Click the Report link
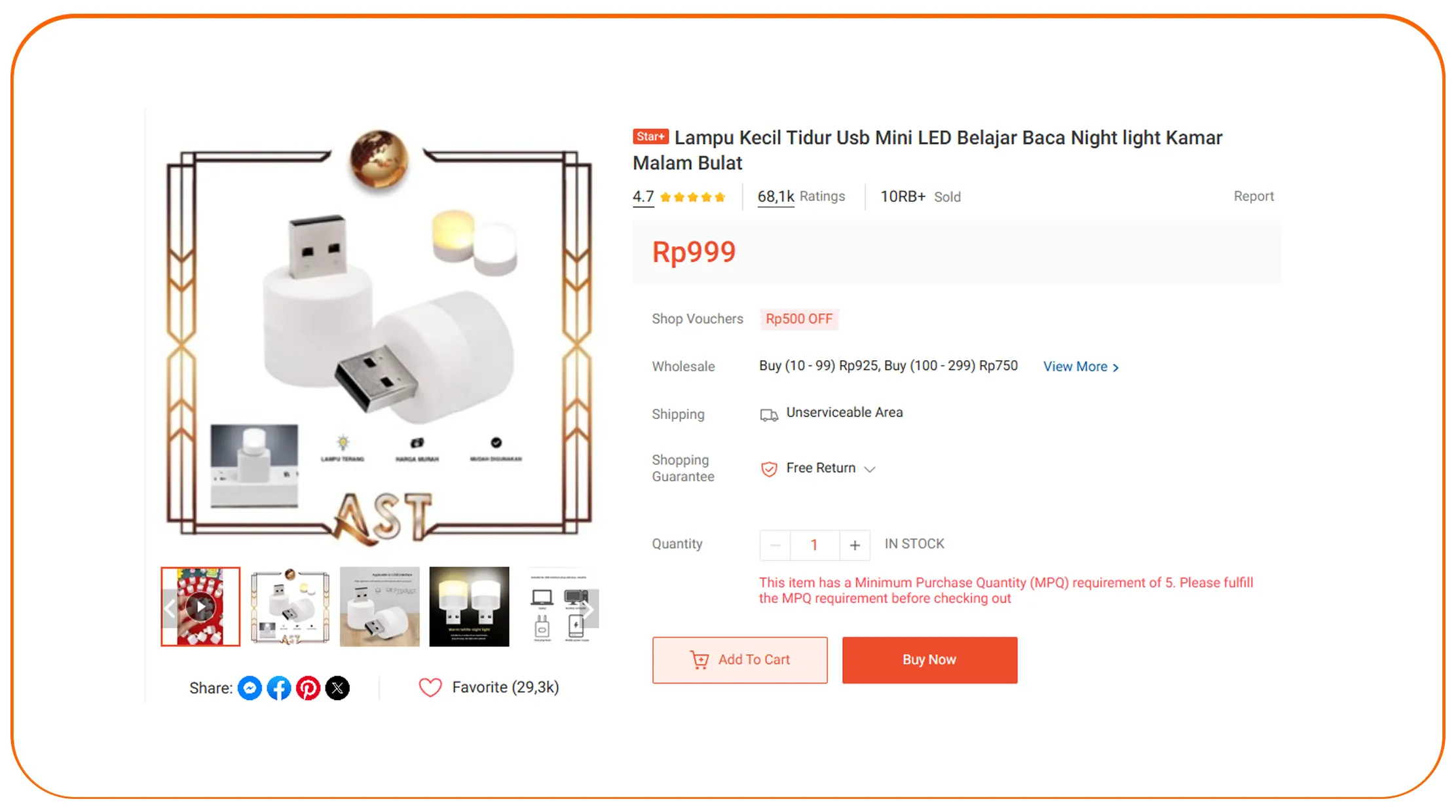The image size is (1456, 812). pyautogui.click(x=1254, y=196)
